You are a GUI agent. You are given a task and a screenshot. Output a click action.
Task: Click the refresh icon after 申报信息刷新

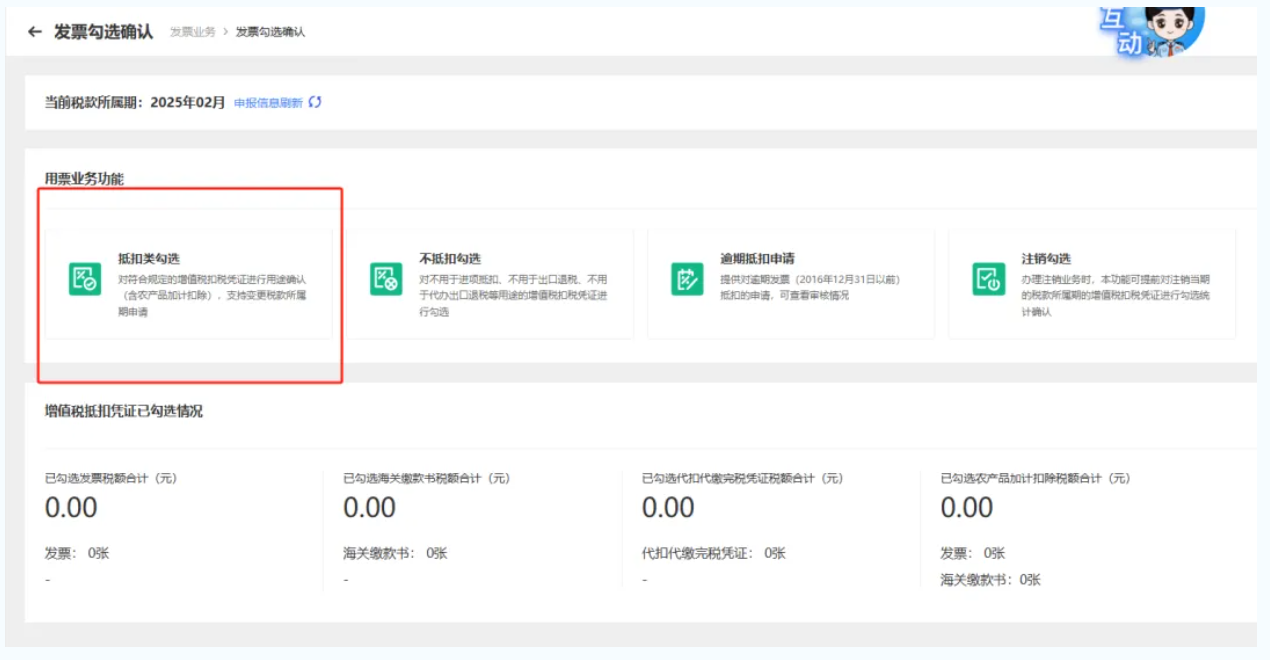315,102
